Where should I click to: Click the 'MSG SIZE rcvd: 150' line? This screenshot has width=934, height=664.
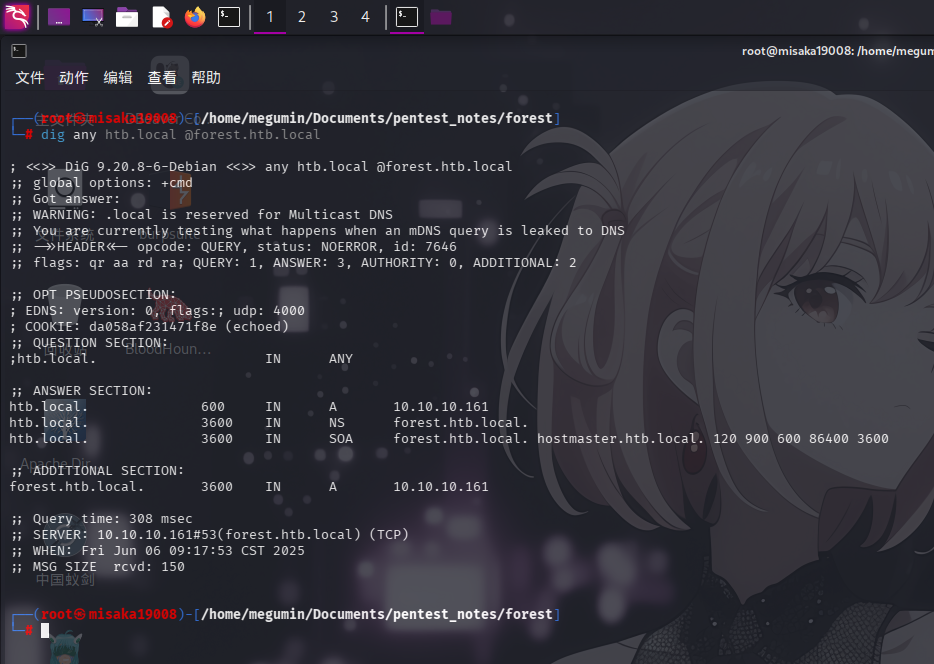click(x=97, y=567)
